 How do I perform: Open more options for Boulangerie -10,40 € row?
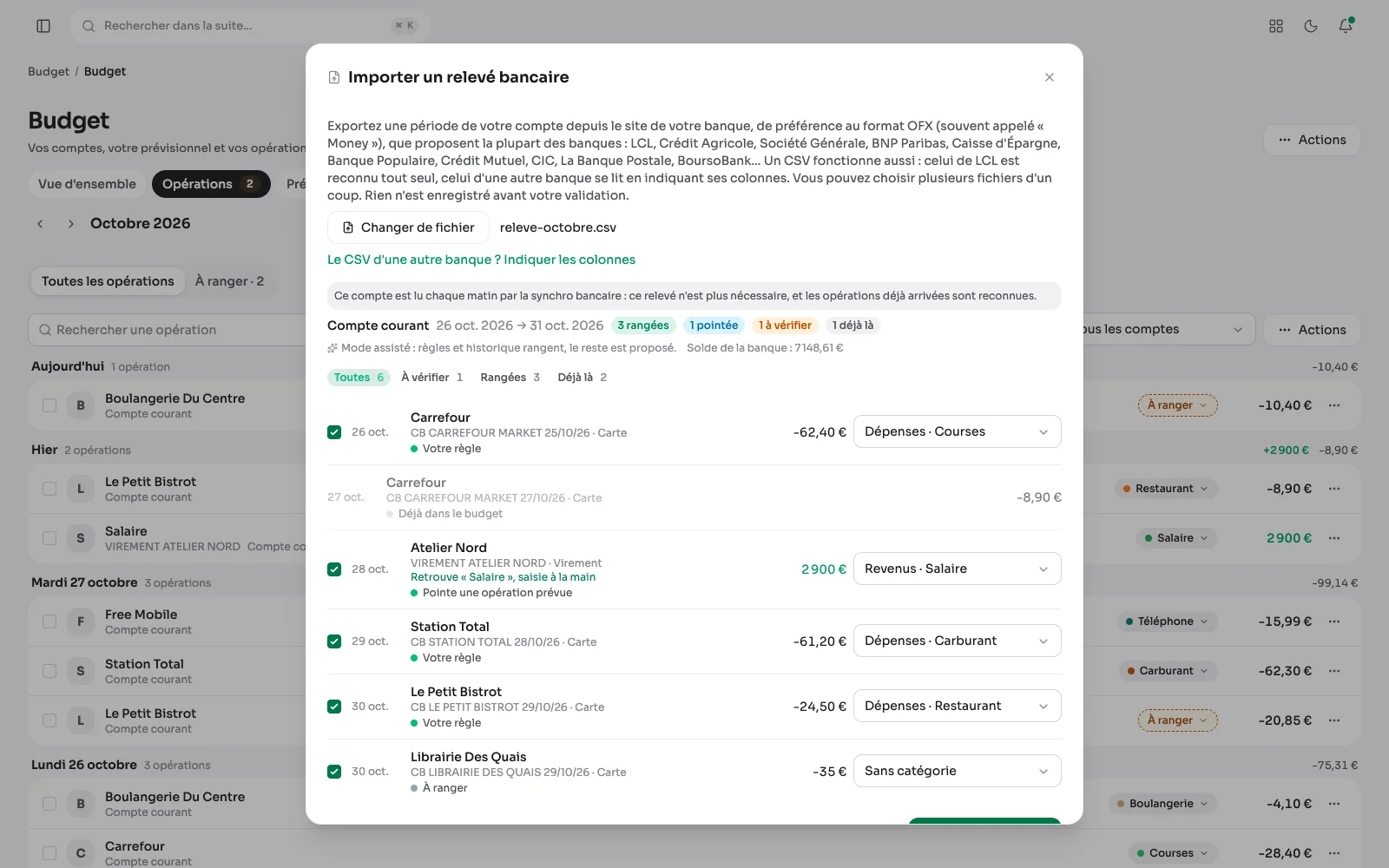point(1334,405)
